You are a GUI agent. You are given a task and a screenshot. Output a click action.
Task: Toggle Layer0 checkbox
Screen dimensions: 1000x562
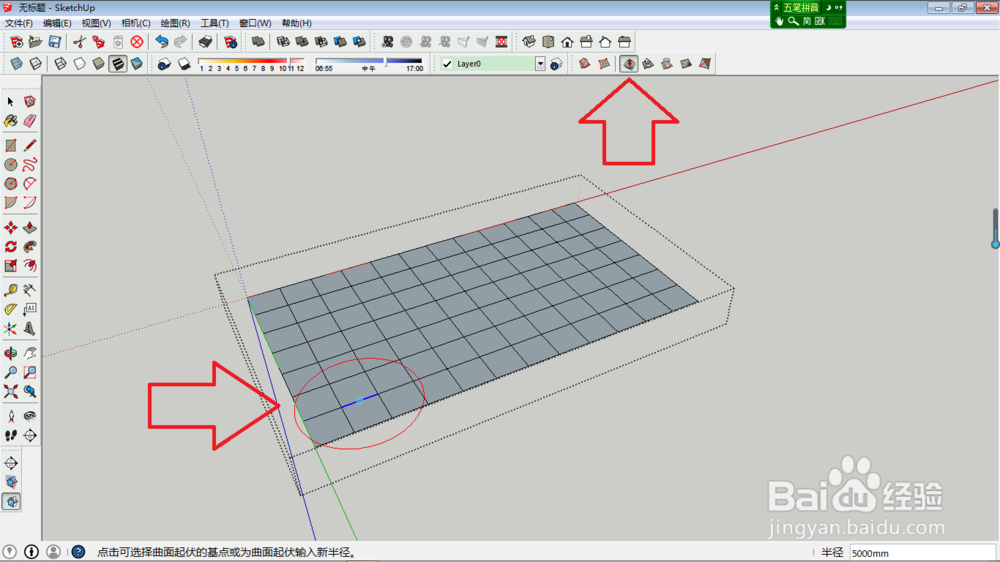(447, 64)
